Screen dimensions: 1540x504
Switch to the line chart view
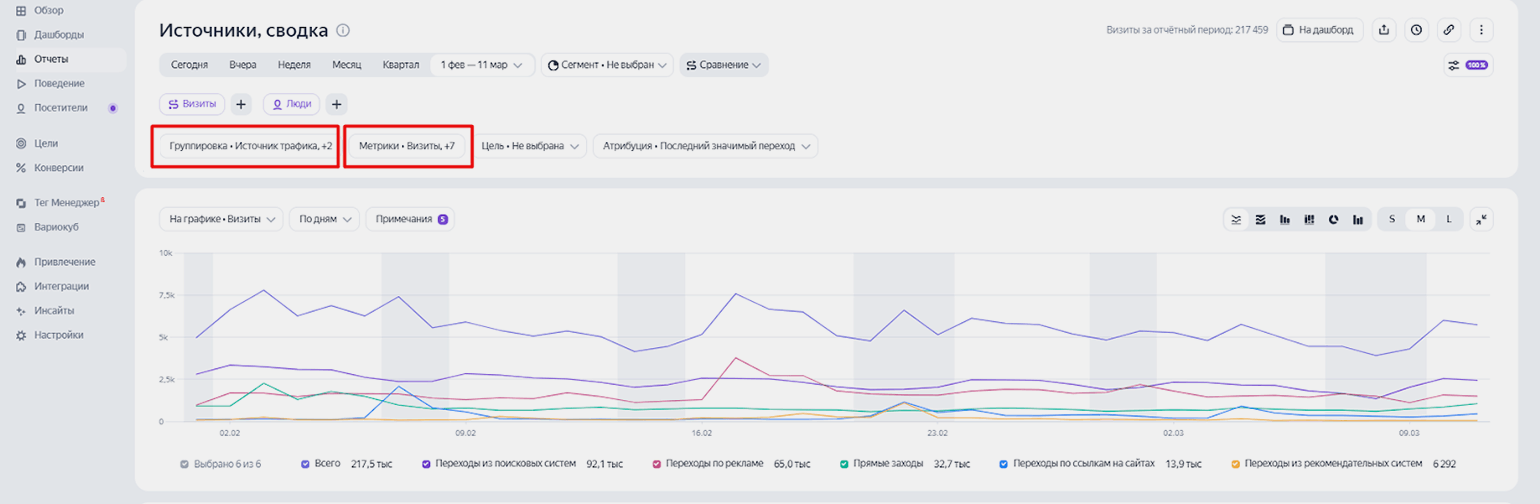[1237, 219]
